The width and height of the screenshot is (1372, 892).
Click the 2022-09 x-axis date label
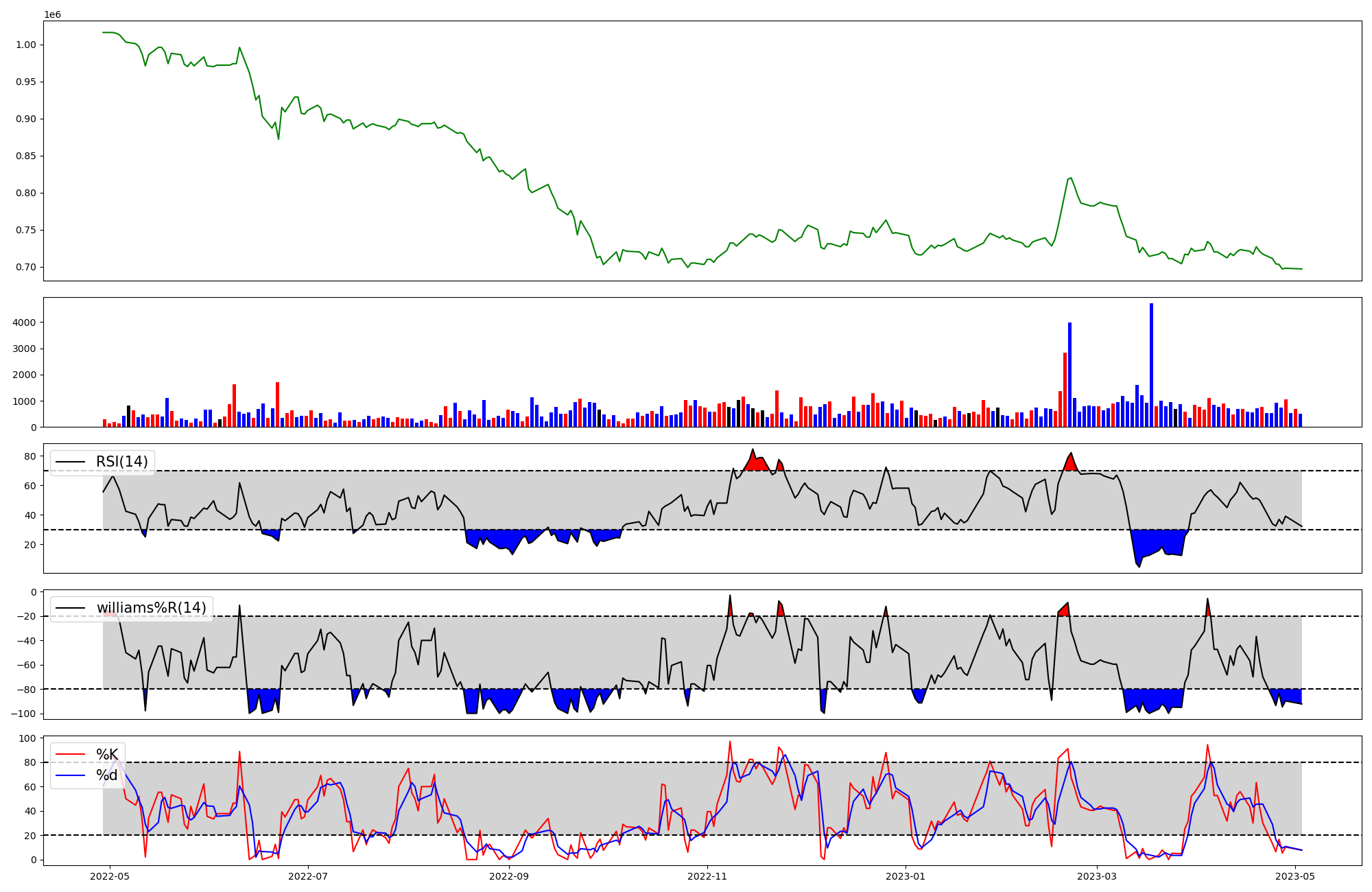tap(509, 876)
